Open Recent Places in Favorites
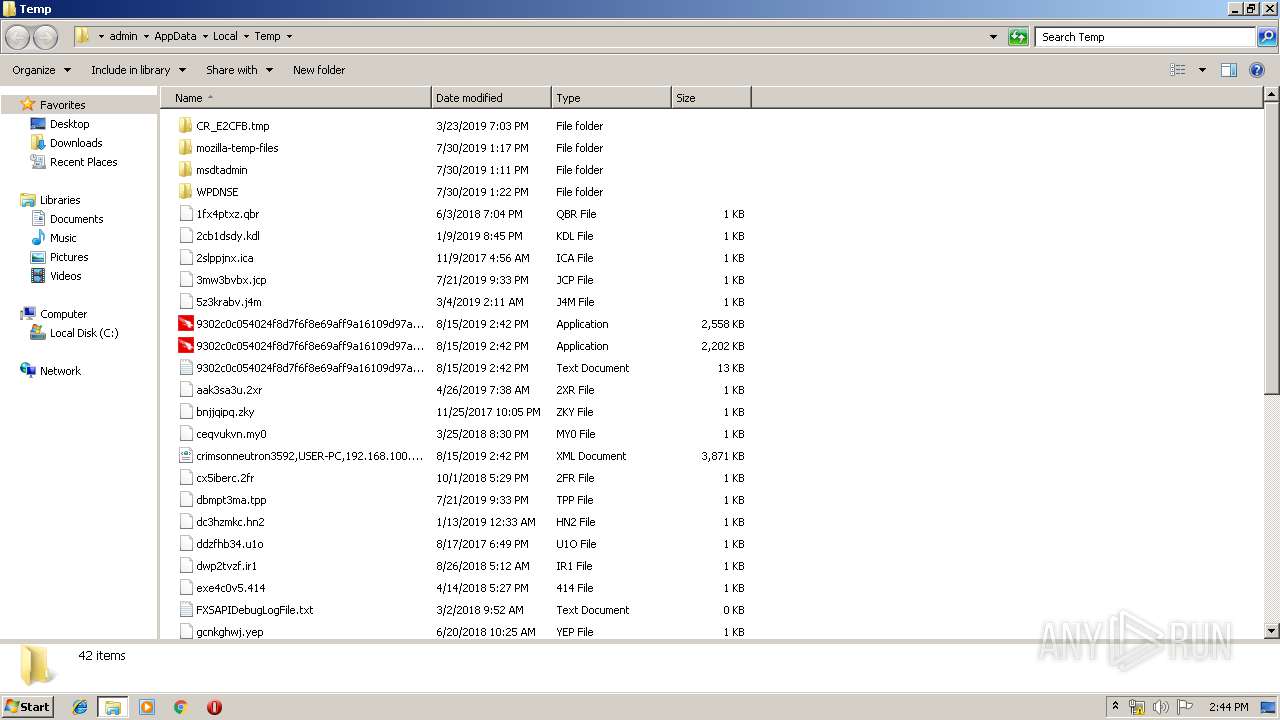Viewport: 1280px width, 720px height. click(83, 162)
